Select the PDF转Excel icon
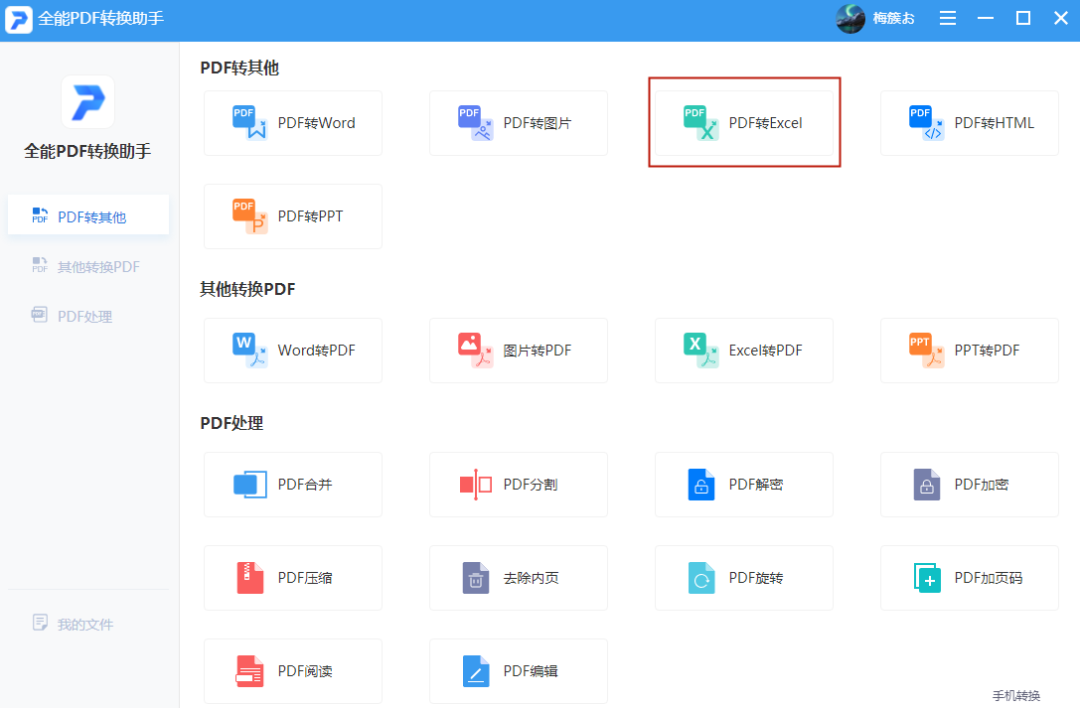Image resolution: width=1080 pixels, height=708 pixels. click(x=701, y=123)
